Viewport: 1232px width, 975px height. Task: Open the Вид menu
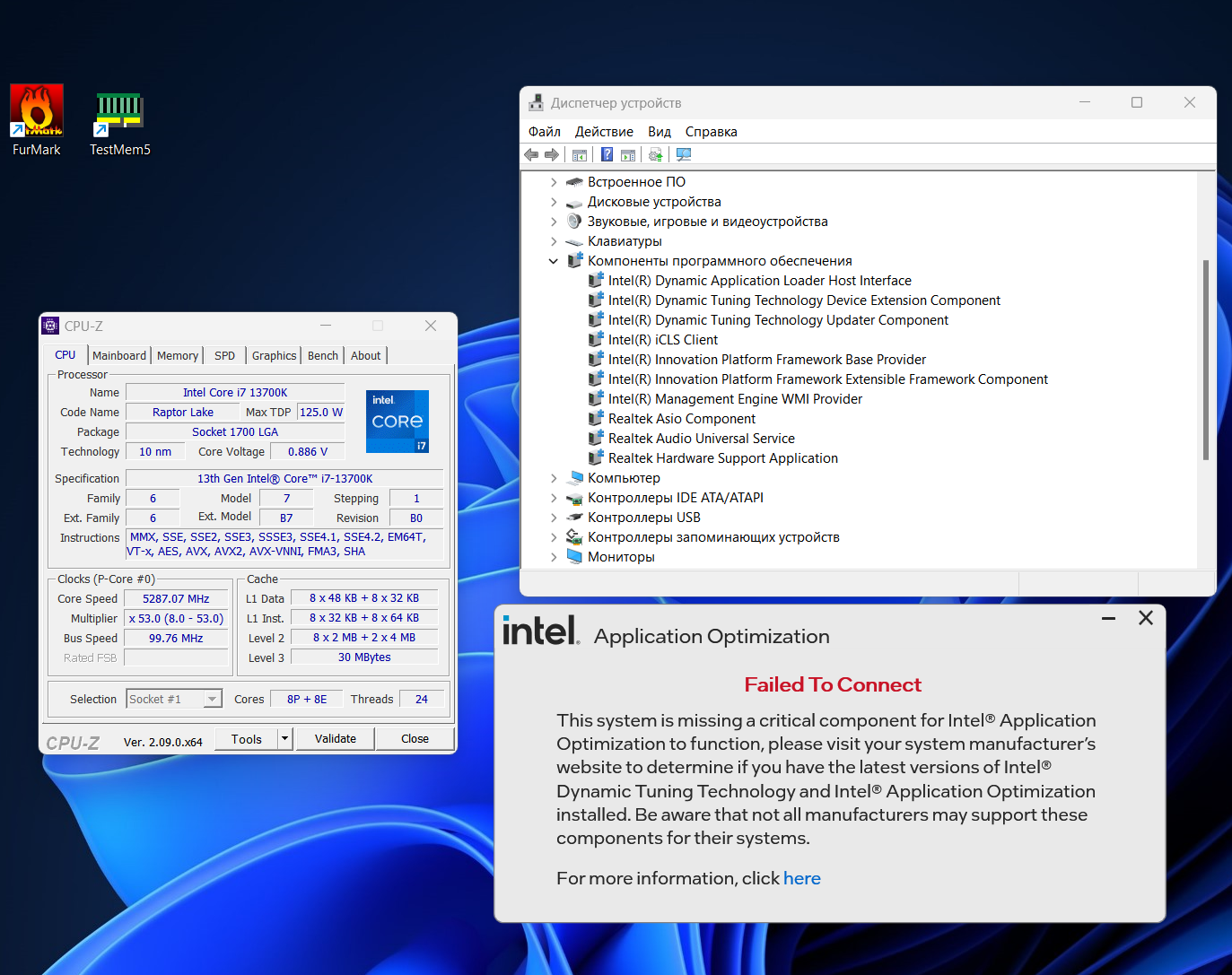(x=660, y=132)
